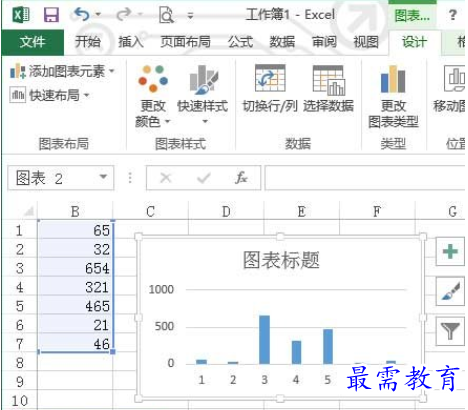The image size is (468, 410).
Task: Click the chart tools 图表... contextual tab
Action: (x=412, y=15)
